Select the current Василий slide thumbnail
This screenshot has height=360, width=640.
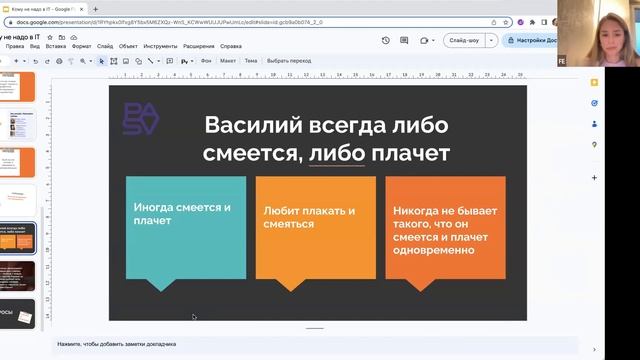(18, 238)
